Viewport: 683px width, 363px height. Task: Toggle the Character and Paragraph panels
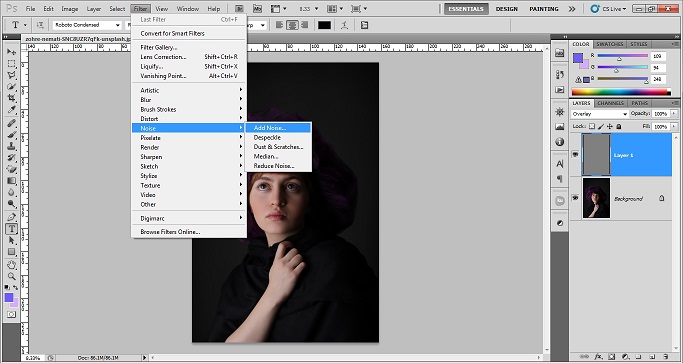coord(364,25)
